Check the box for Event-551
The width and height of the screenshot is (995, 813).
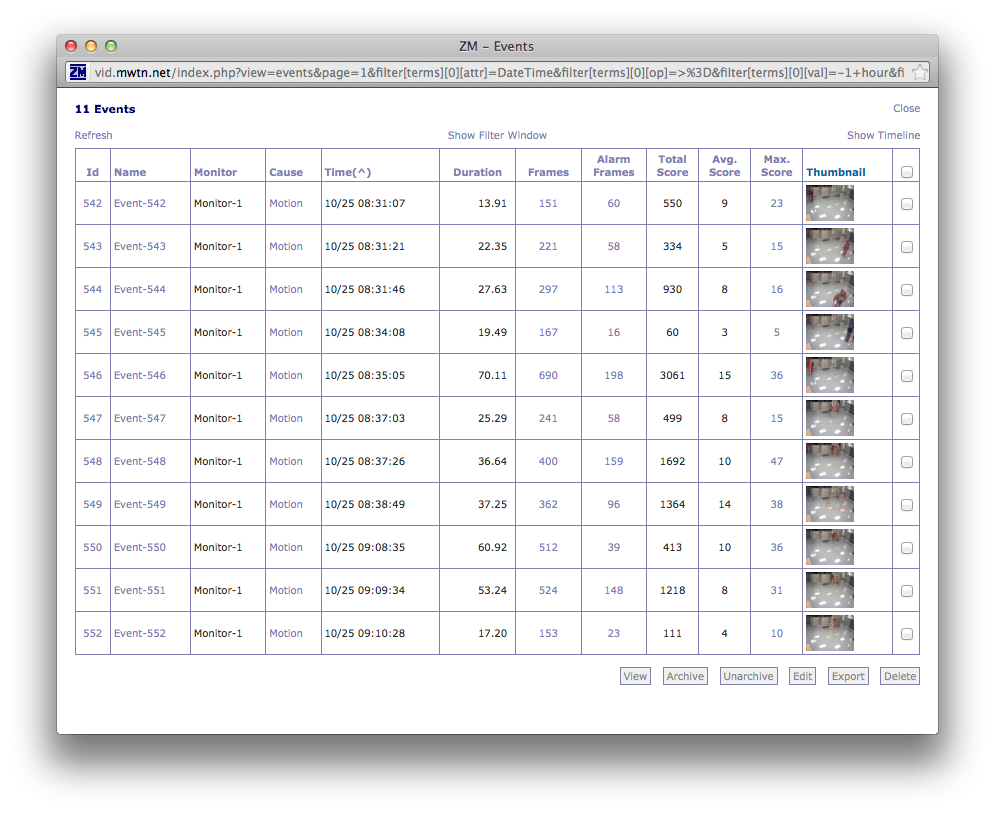pyautogui.click(x=907, y=591)
